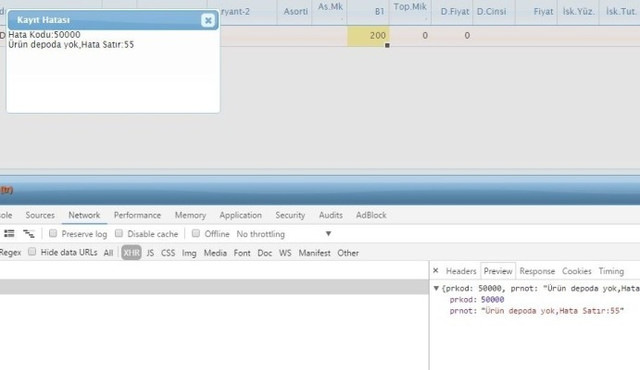Click the D.Cinsi column header

click(493, 11)
